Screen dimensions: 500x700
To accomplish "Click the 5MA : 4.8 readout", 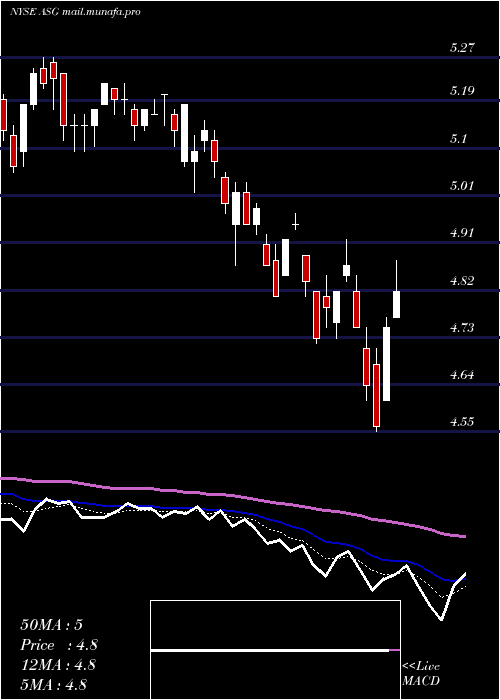I will click(53, 684).
